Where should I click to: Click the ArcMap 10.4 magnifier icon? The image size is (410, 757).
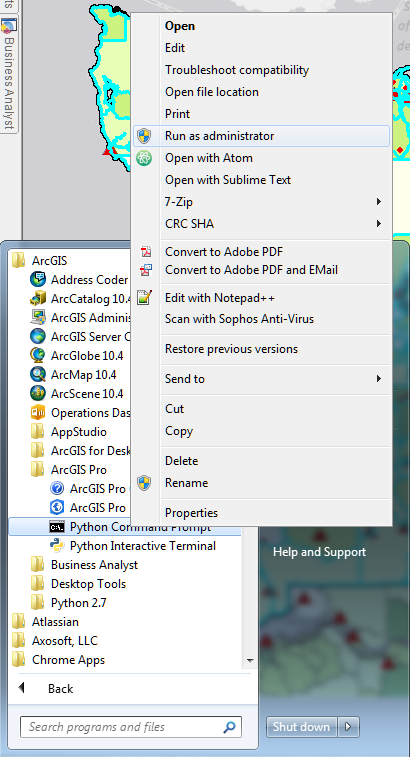pos(38,375)
